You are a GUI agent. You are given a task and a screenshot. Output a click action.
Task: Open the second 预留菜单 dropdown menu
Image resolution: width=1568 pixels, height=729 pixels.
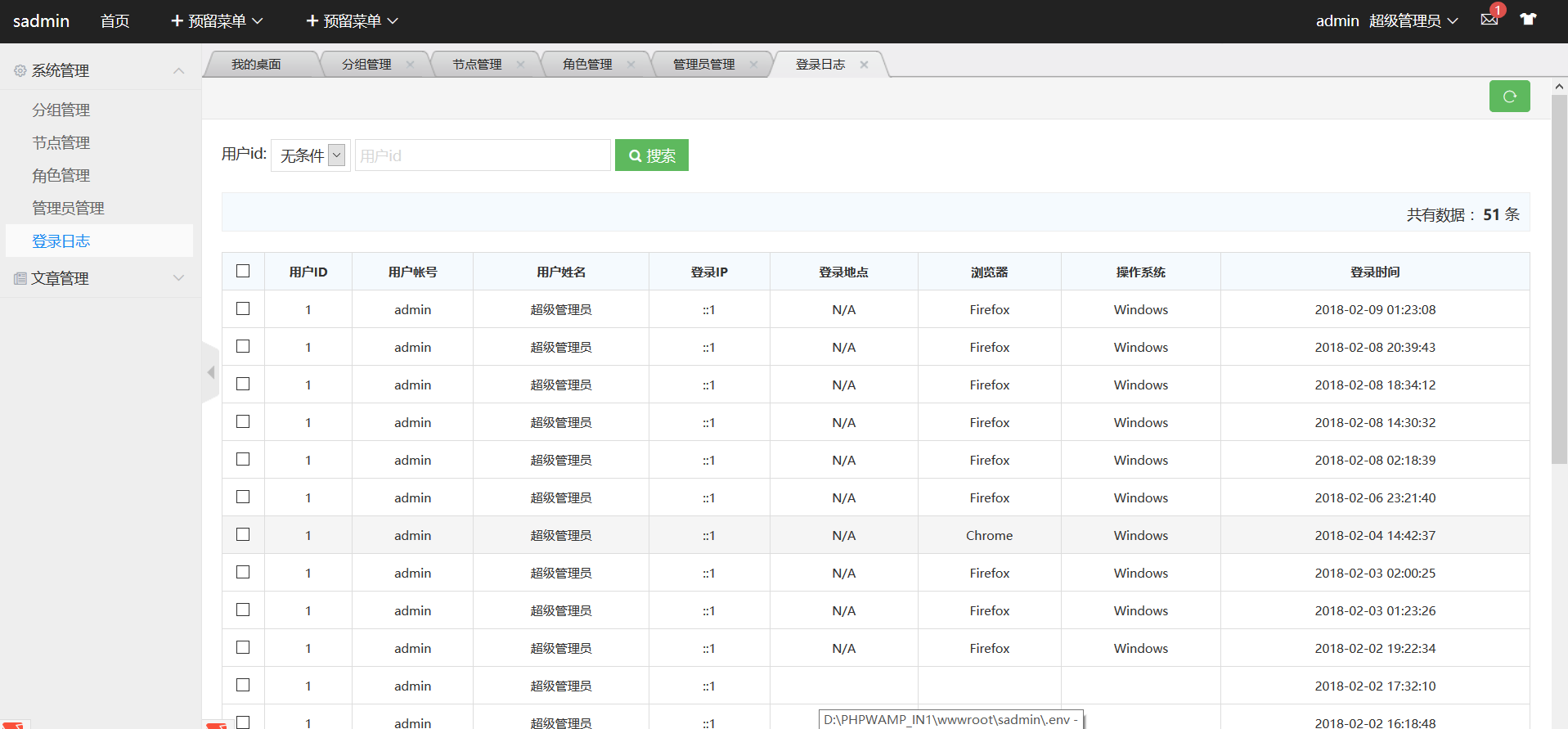point(352,21)
